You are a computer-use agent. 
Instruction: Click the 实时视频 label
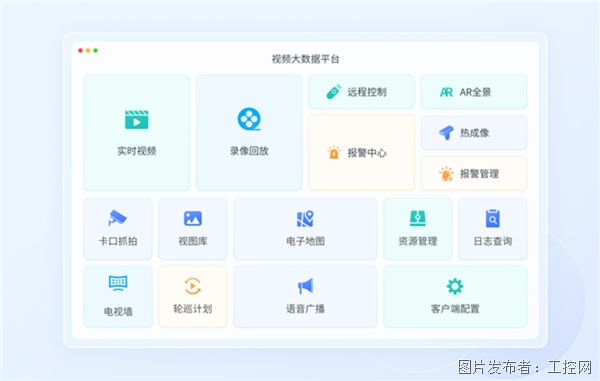click(x=137, y=151)
